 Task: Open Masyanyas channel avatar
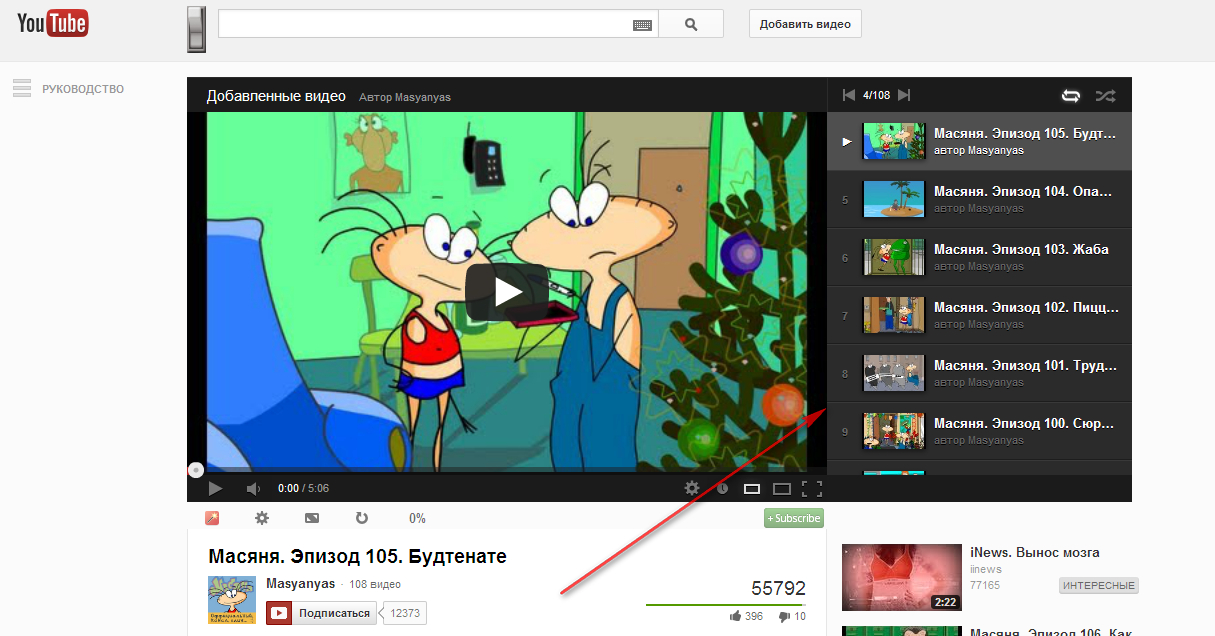click(x=232, y=600)
